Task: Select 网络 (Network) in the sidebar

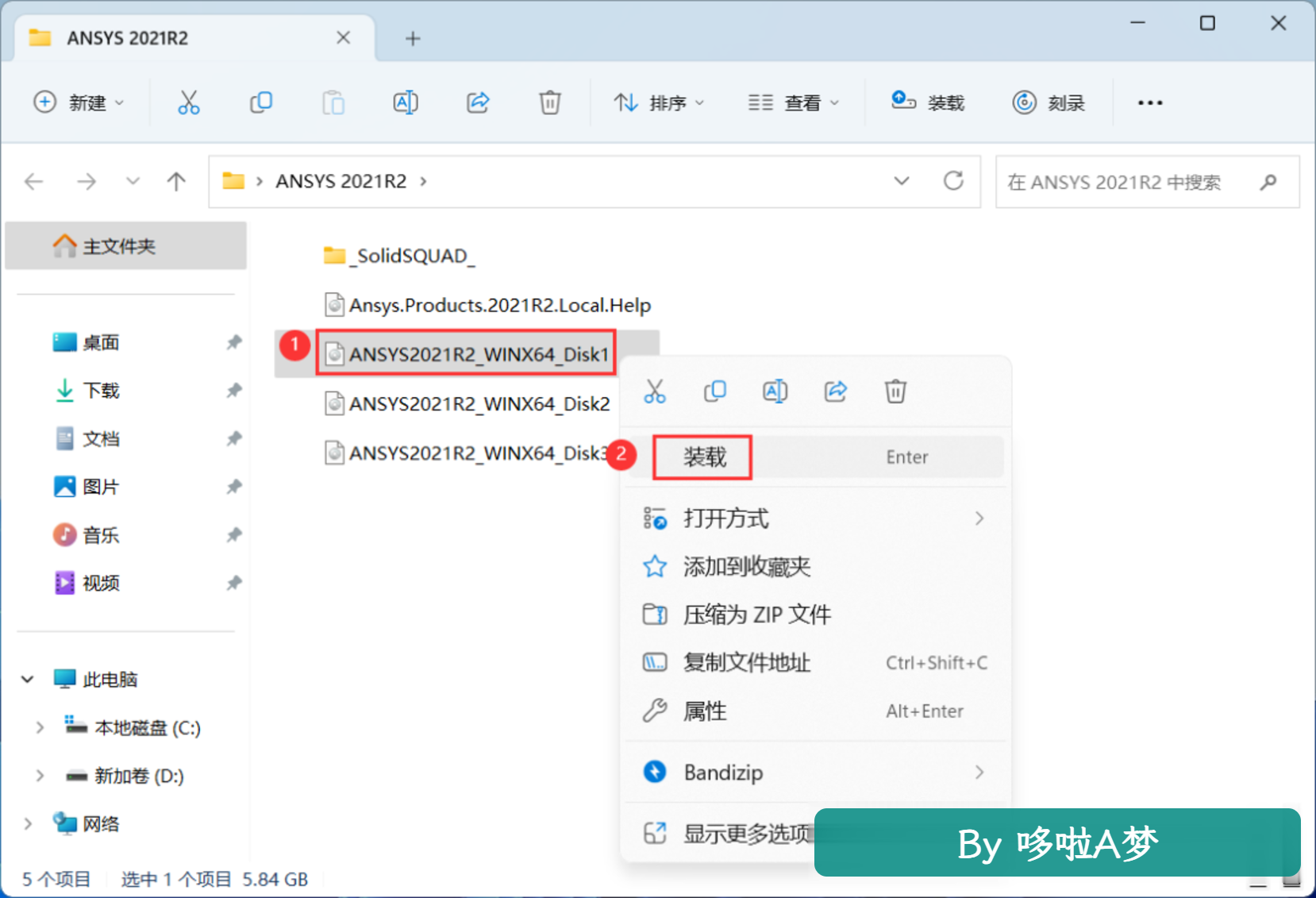Action: tap(86, 824)
